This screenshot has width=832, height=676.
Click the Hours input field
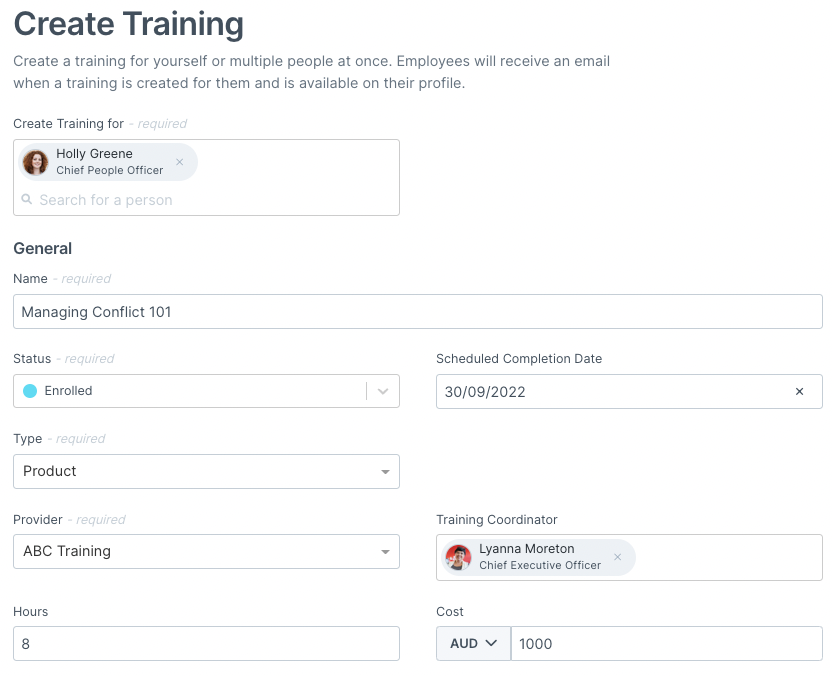click(x=206, y=644)
